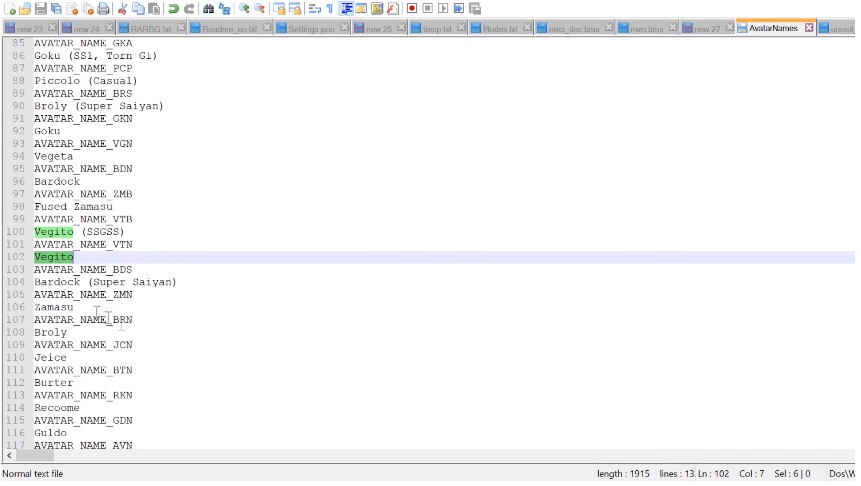This screenshot has height=486, width=861.
Task: Copy selection using toolbar icon
Action: coord(138,8)
